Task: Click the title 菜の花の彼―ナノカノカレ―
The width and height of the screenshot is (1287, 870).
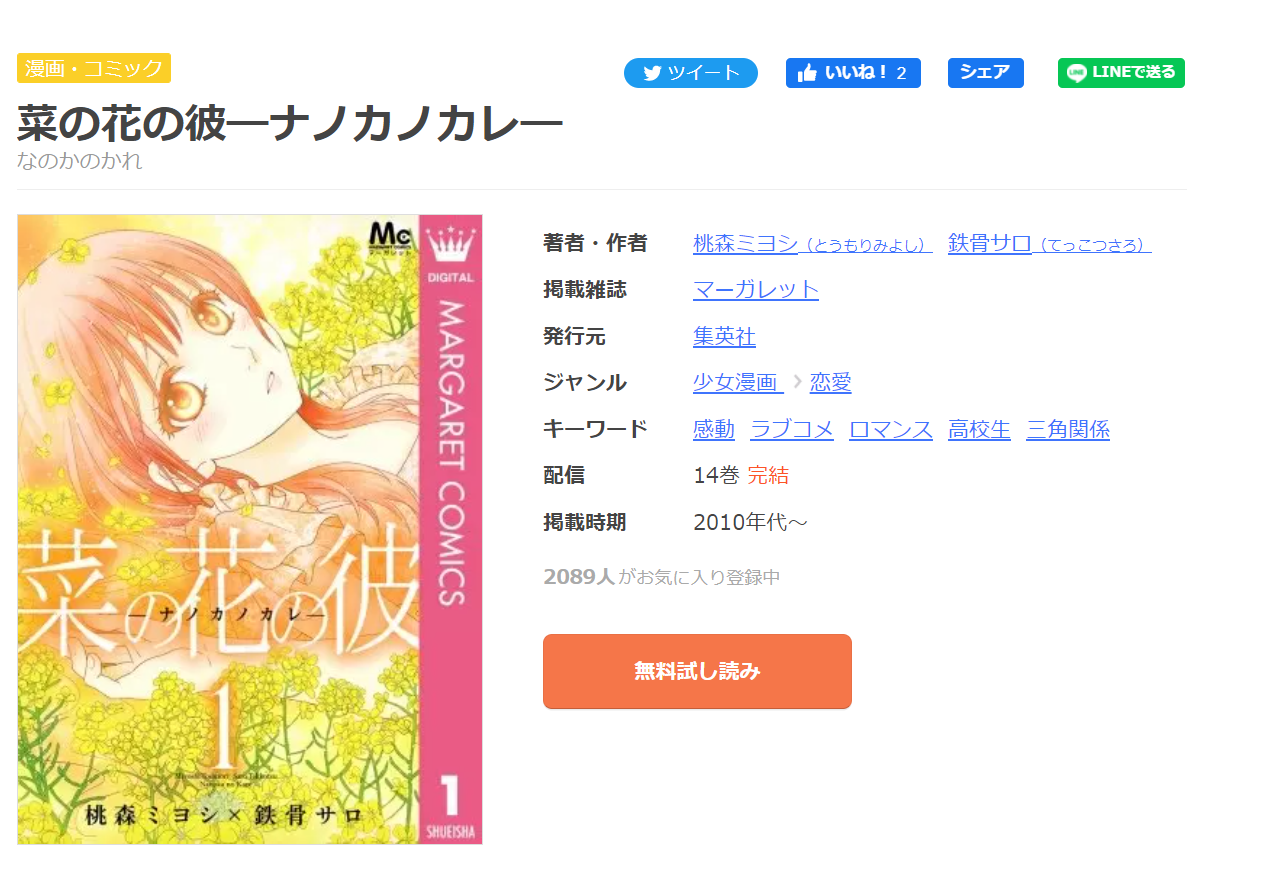Action: (x=290, y=123)
